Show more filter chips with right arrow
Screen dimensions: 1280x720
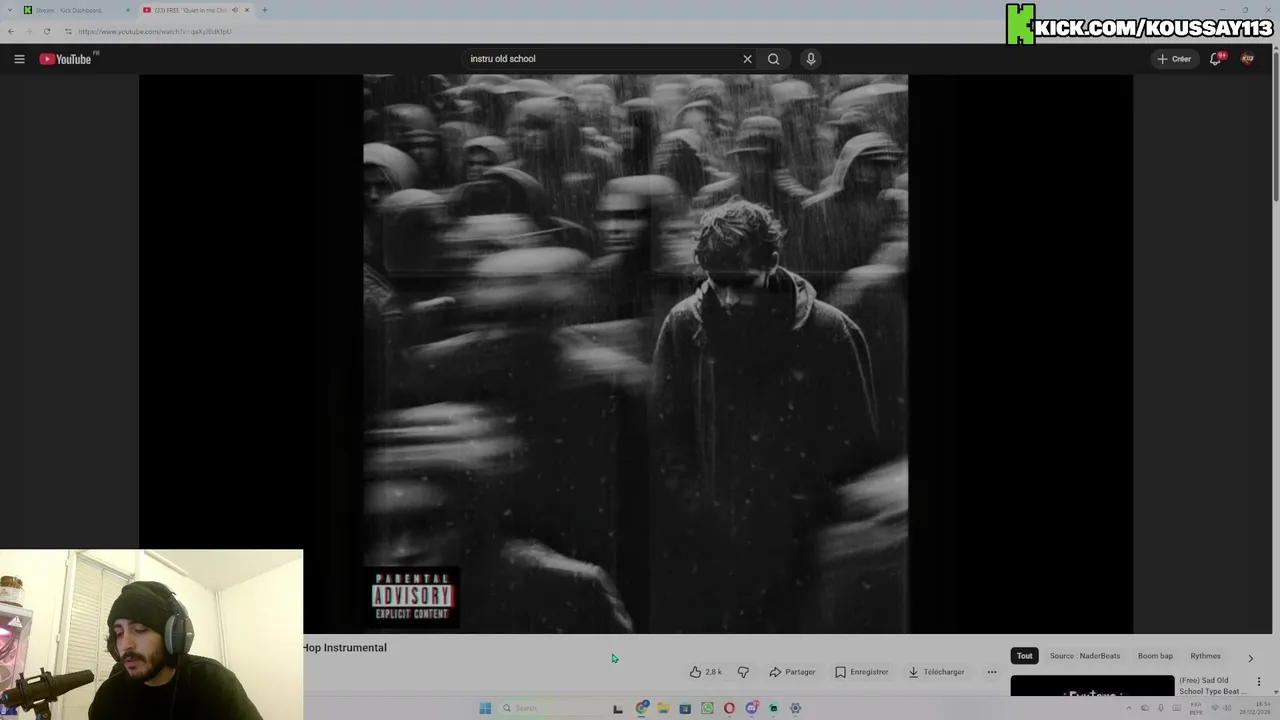click(x=1250, y=658)
